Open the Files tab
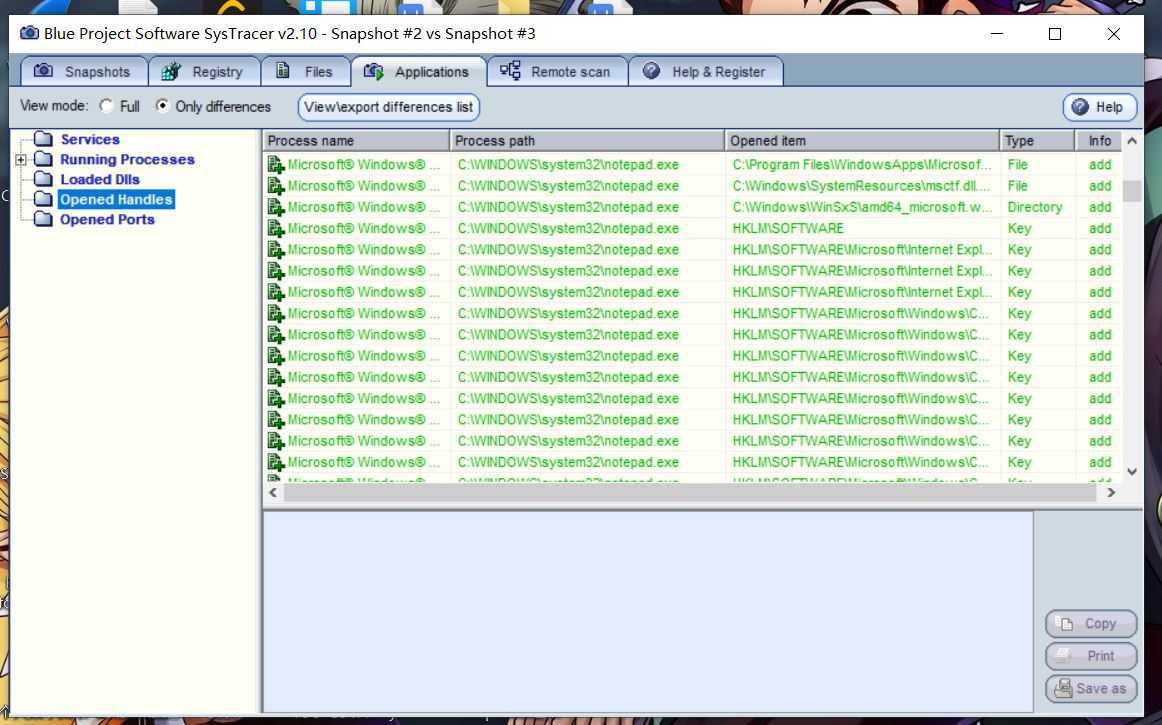Screen dimensions: 1162x725 click(x=305, y=71)
